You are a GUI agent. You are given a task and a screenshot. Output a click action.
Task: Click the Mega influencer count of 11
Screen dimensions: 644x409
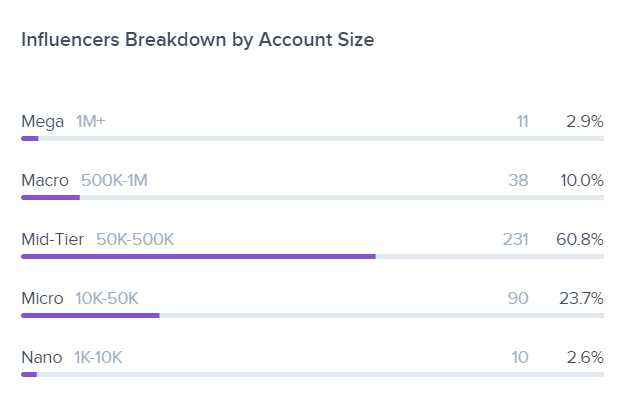(522, 122)
